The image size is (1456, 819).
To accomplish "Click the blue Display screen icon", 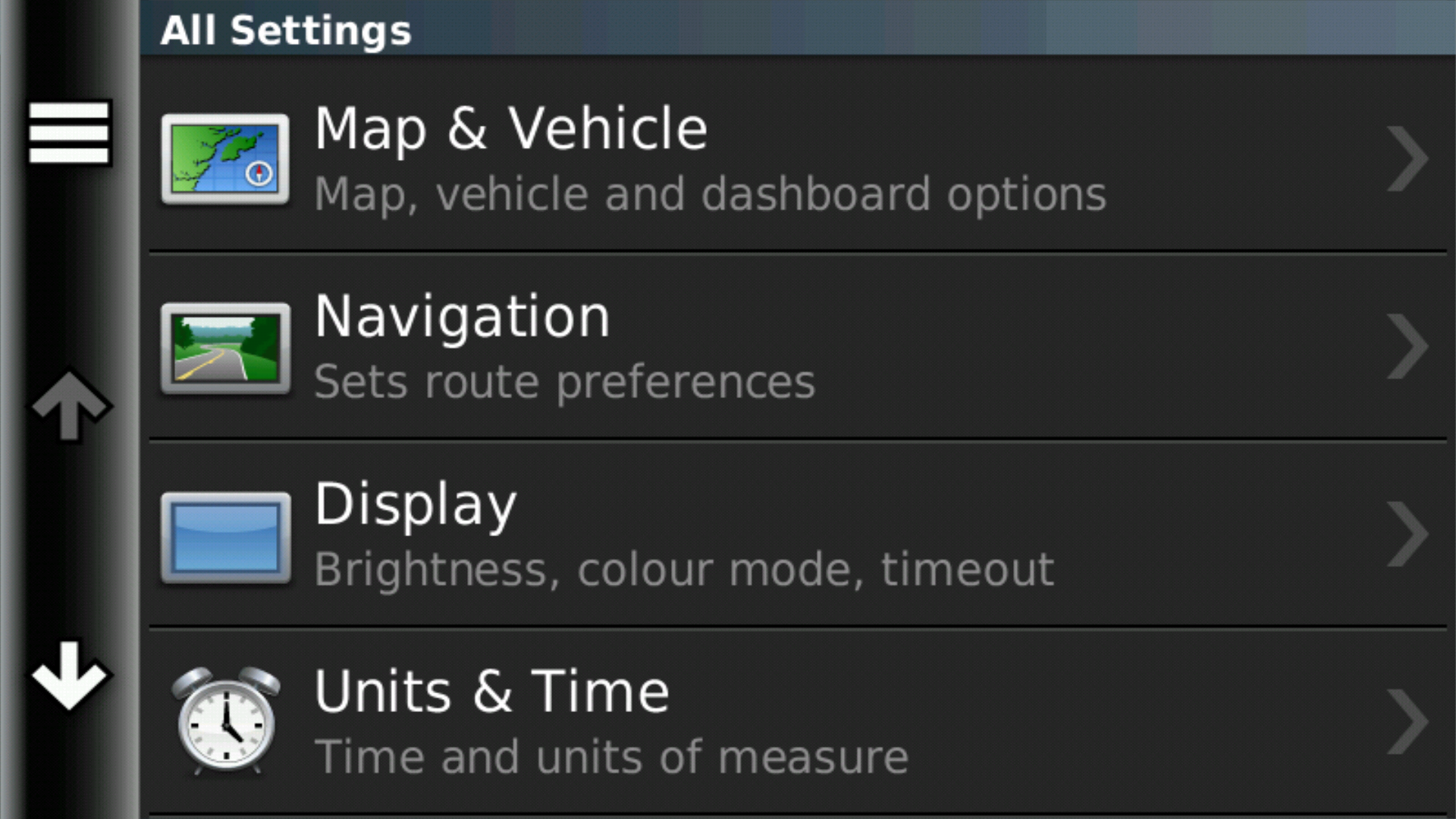I will point(225,538).
